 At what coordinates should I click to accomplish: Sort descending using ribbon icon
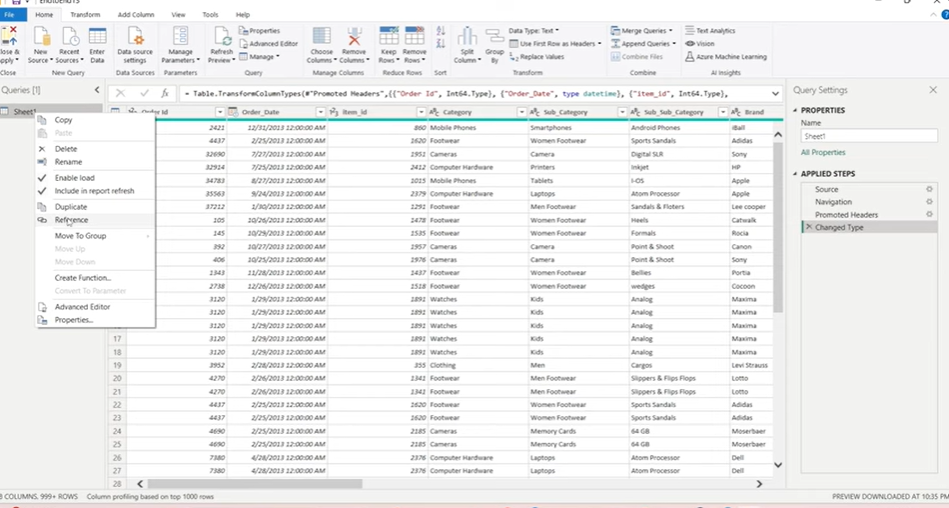coord(441,44)
